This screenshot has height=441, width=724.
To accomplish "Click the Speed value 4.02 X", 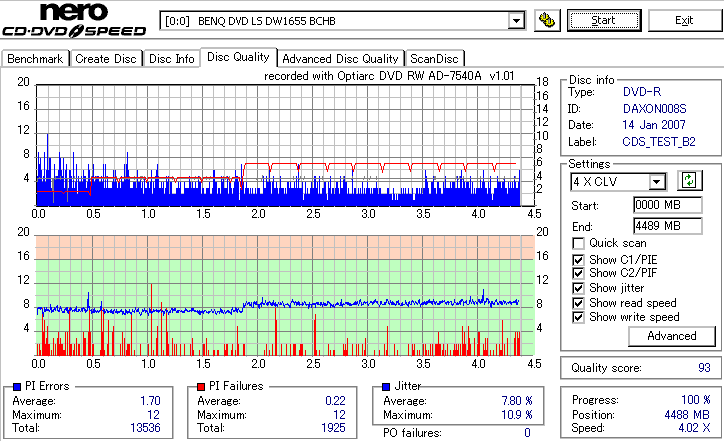I will pos(694,428).
